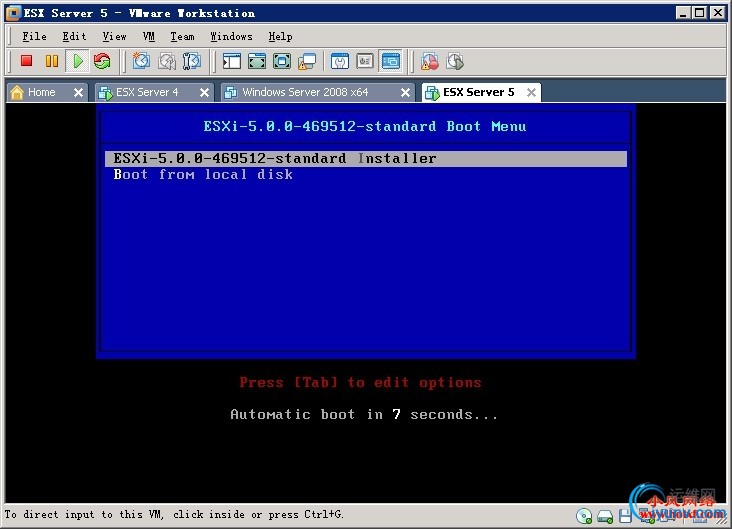
Task: Click the floppy drive status icon
Action: 625,516
